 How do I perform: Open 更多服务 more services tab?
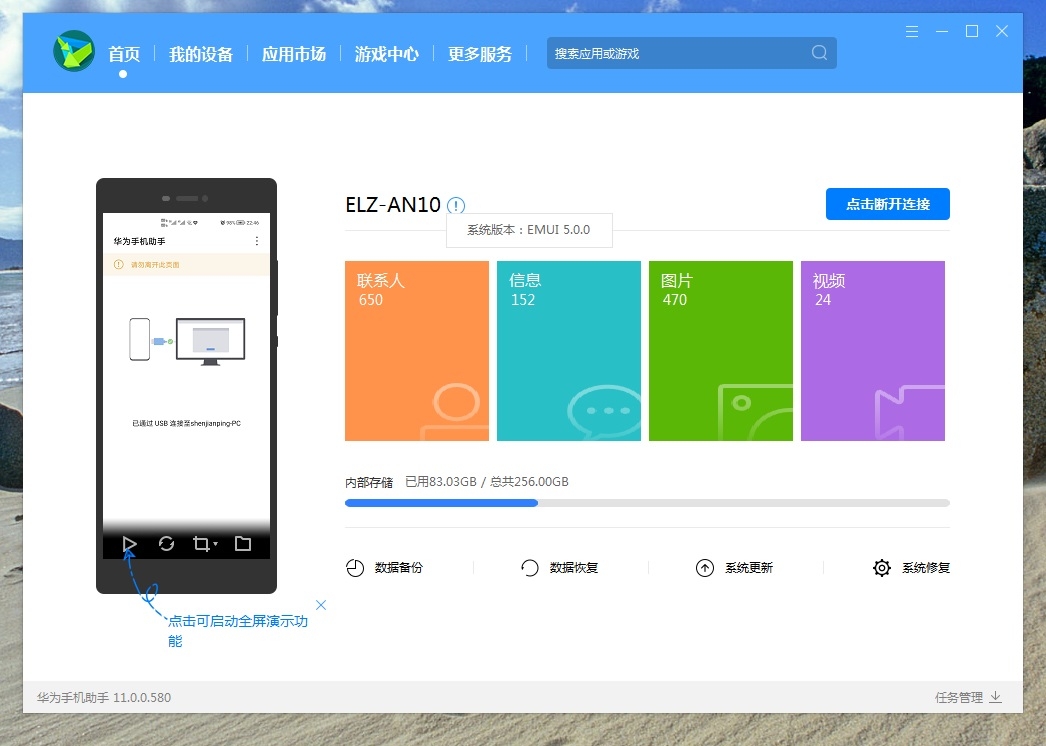(x=480, y=54)
